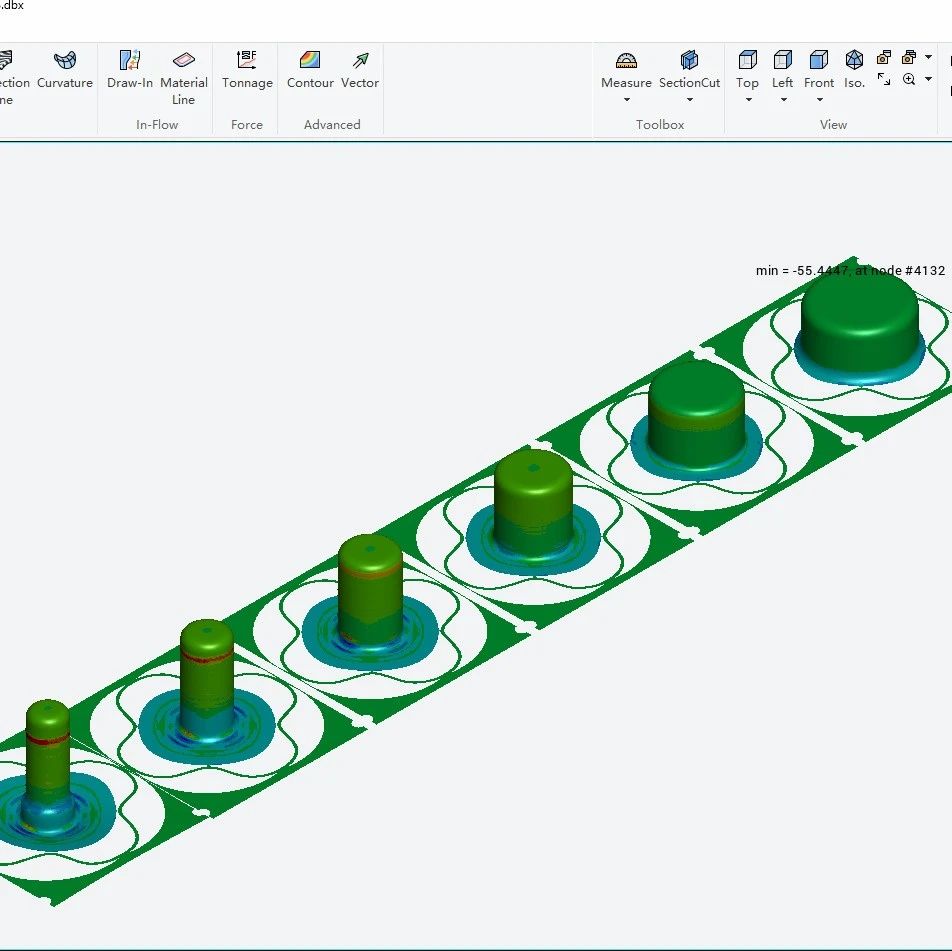Select the SectionCut tool

click(689, 70)
